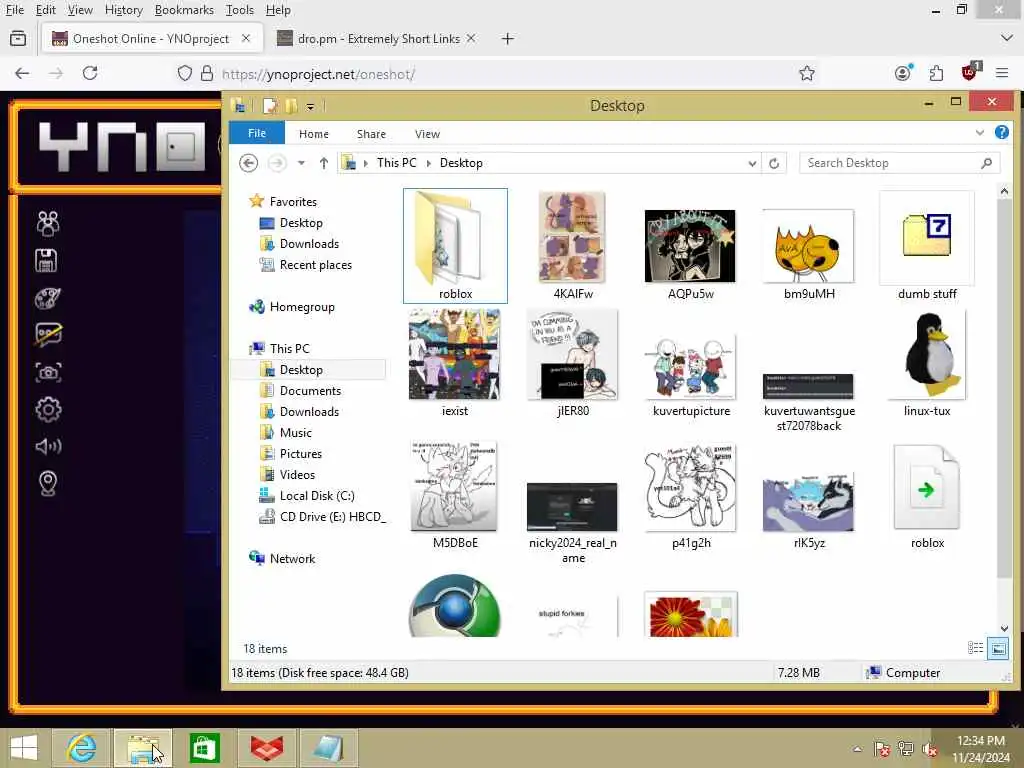Select Recent places in Favorites
Viewport: 1024px width, 768px height.
[315, 264]
